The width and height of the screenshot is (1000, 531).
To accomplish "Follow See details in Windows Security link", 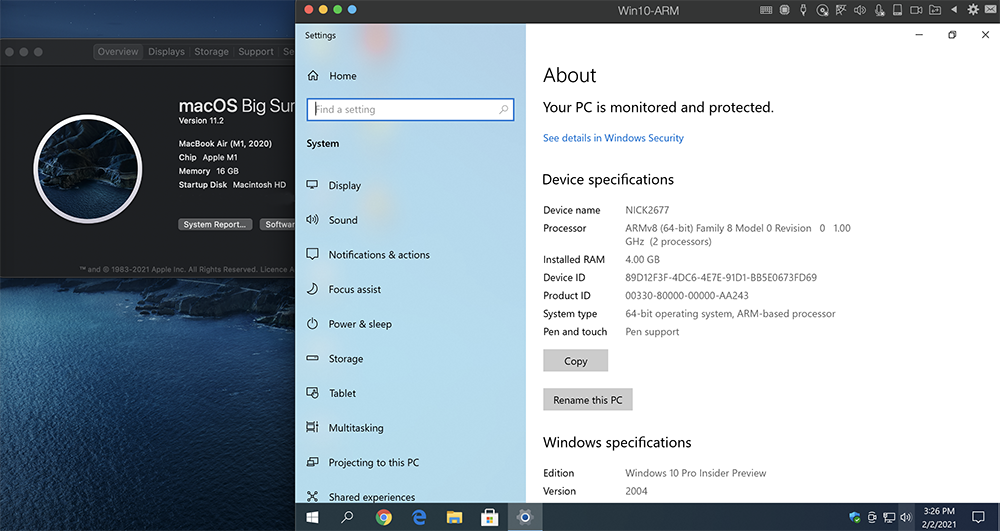I will click(613, 138).
